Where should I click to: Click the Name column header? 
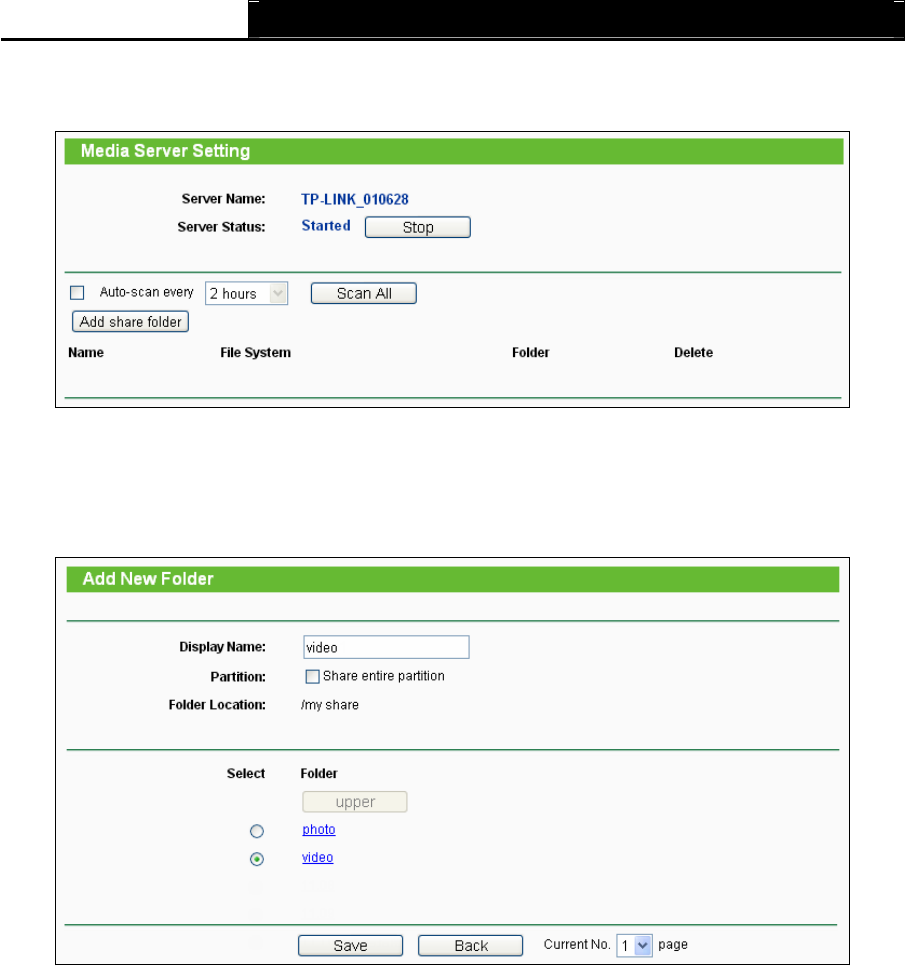point(86,352)
